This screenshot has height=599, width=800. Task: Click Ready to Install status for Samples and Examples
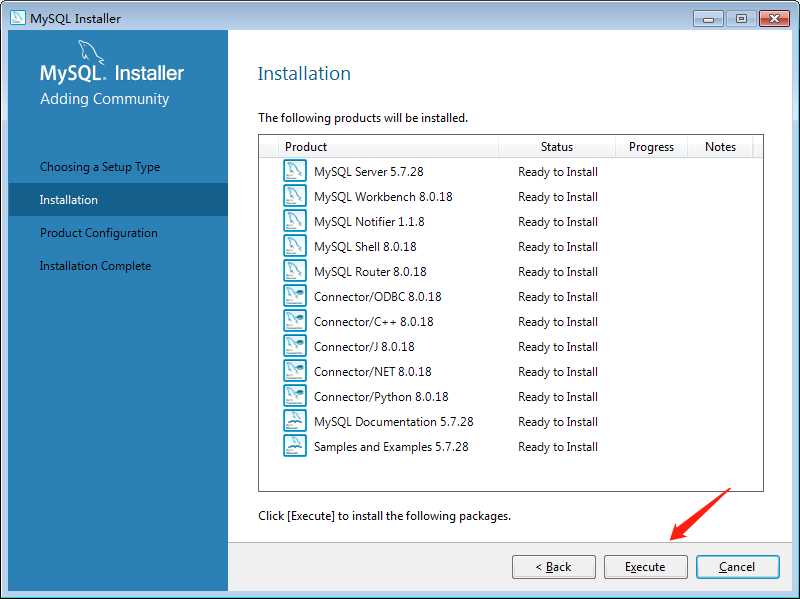pyautogui.click(x=558, y=446)
